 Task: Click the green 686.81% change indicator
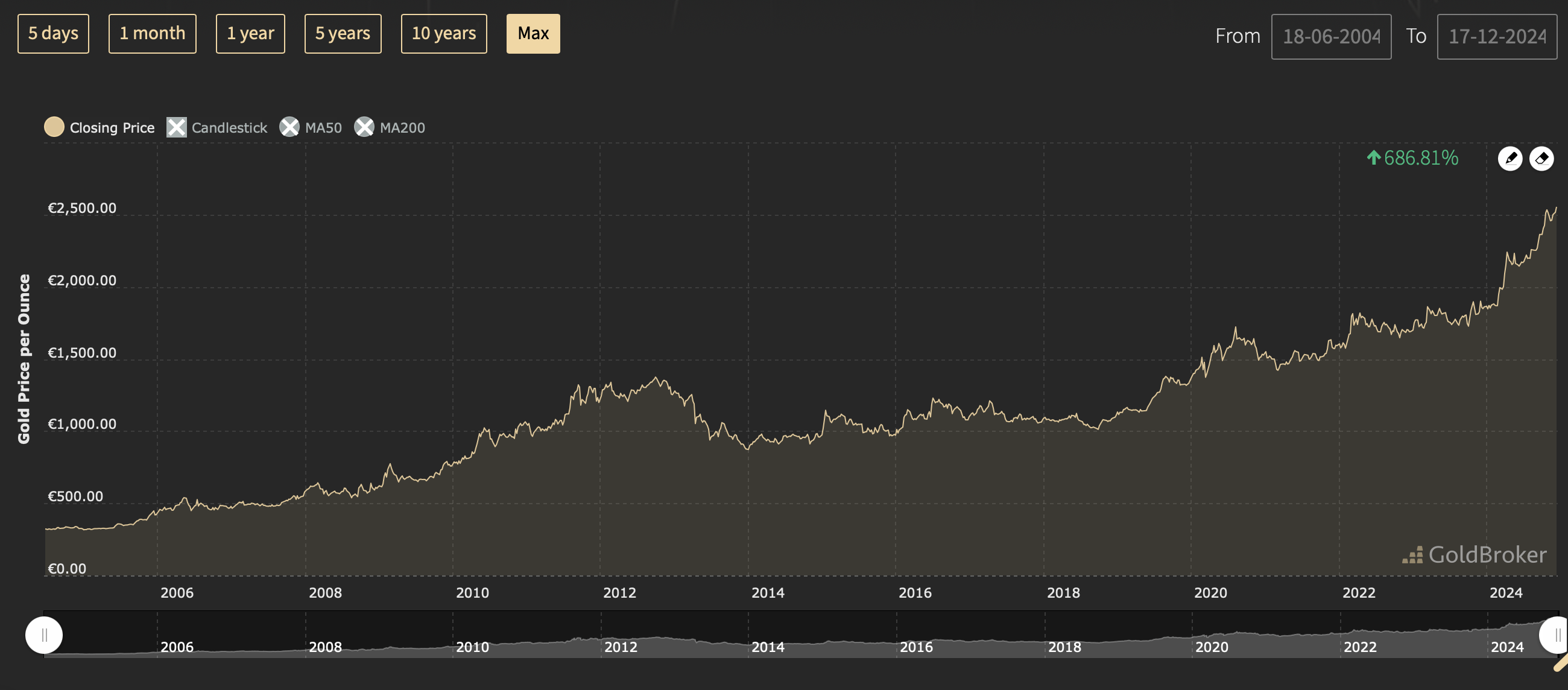[1412, 159]
